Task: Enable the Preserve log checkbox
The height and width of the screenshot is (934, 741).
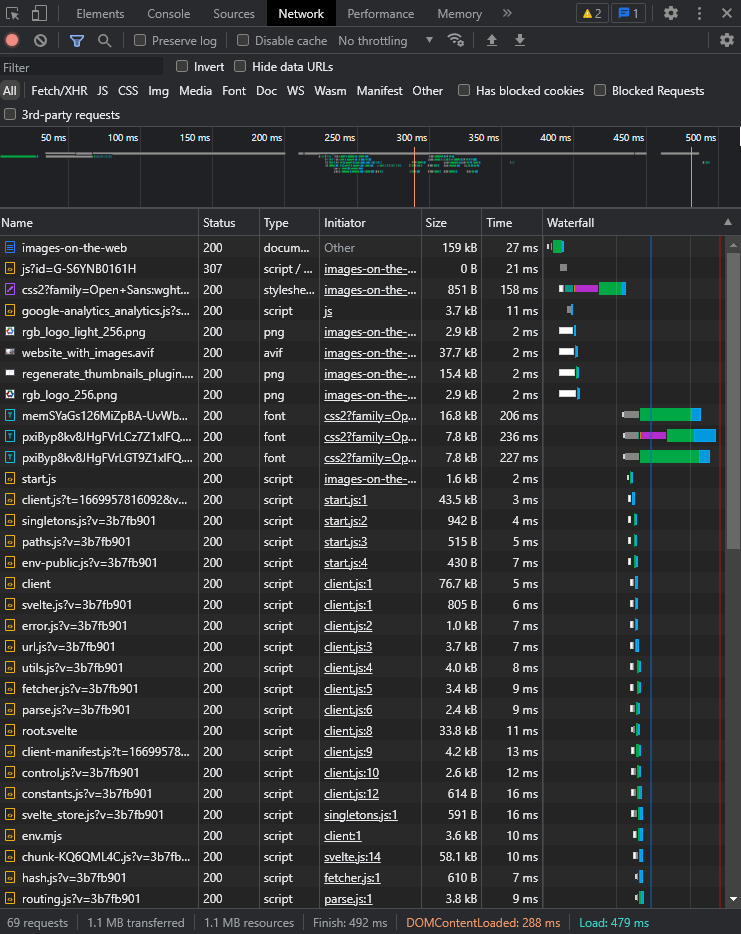Action: click(140, 41)
